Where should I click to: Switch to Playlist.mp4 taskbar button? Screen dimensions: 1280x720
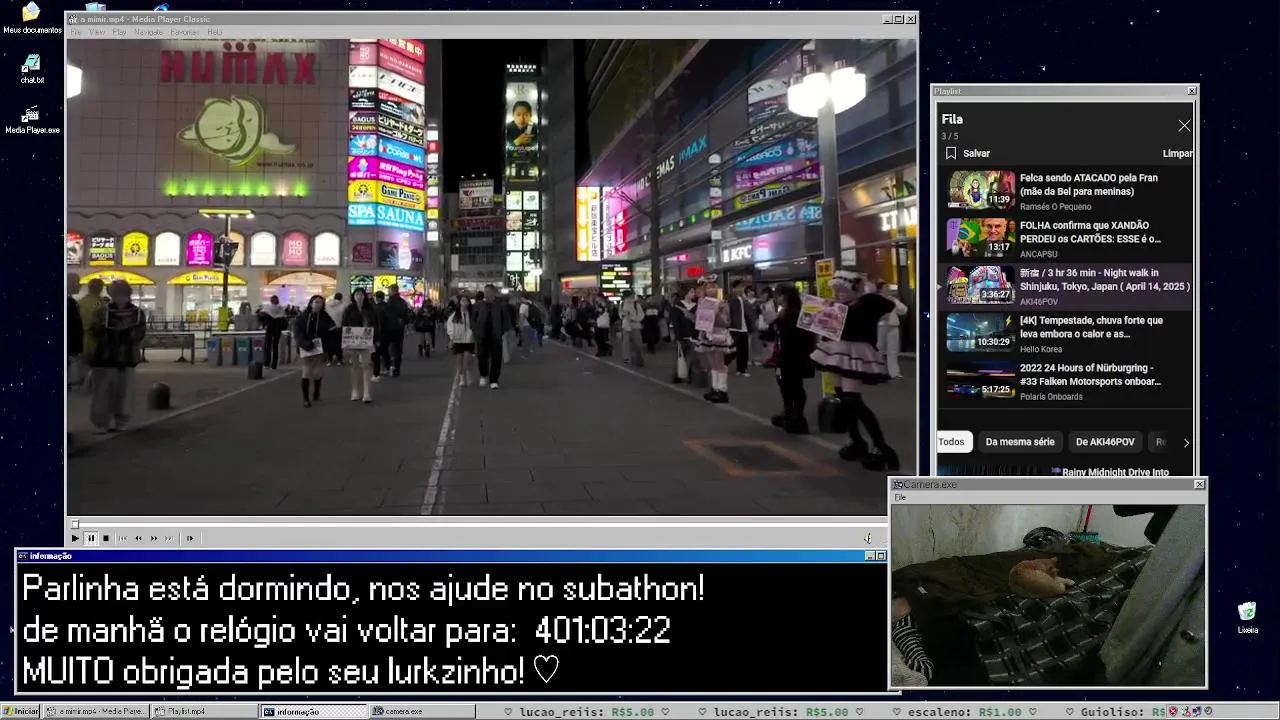tap(204, 711)
